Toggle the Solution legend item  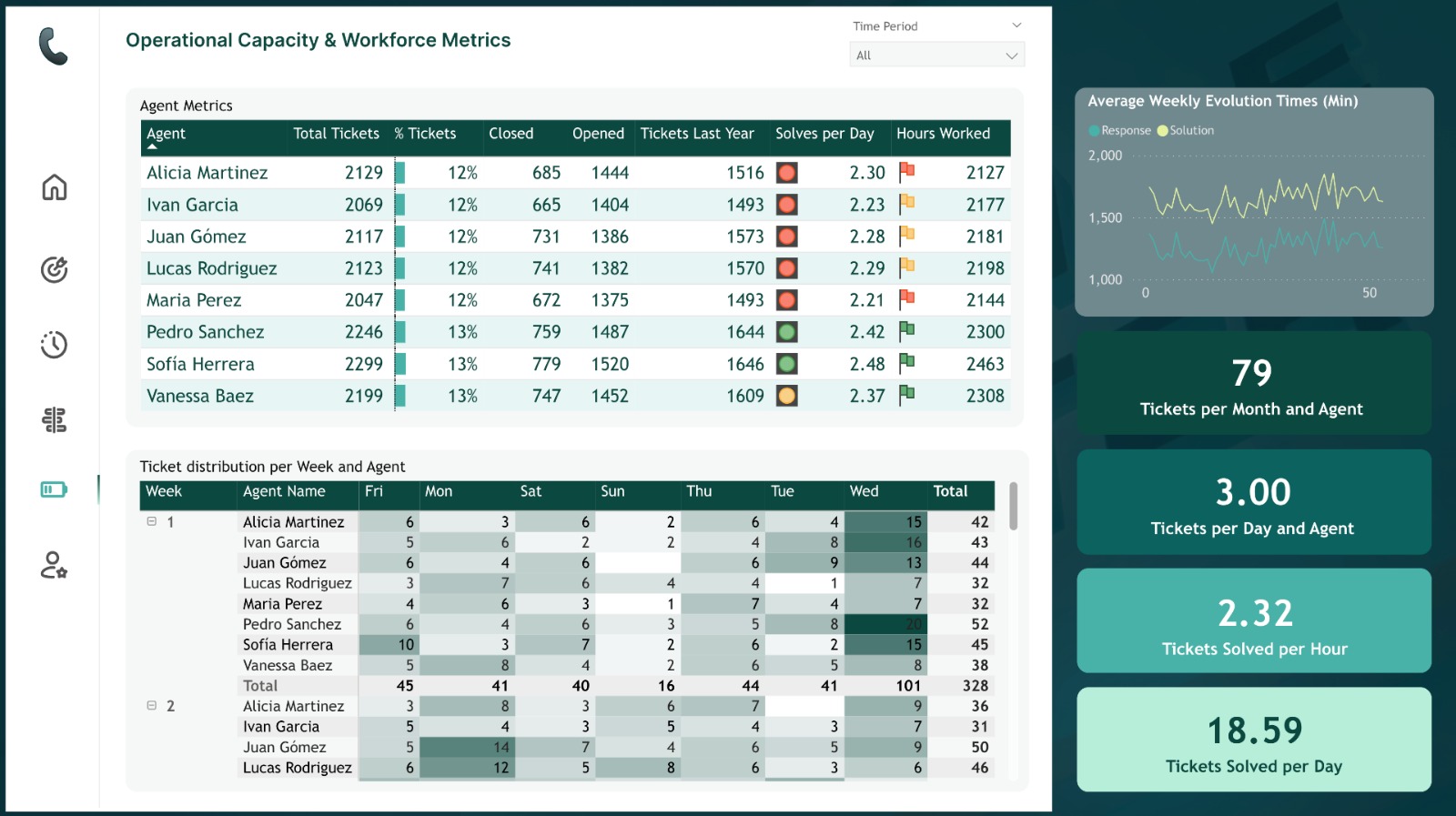[1186, 130]
